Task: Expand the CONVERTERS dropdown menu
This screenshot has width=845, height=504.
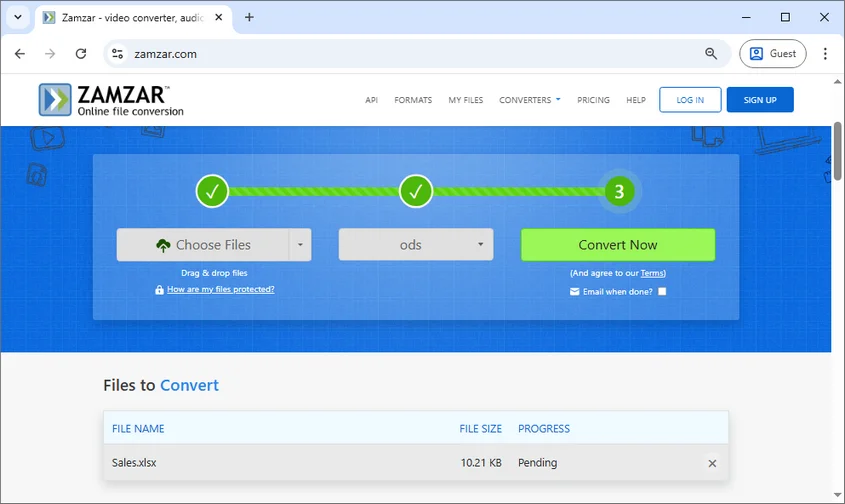Action: (x=530, y=100)
